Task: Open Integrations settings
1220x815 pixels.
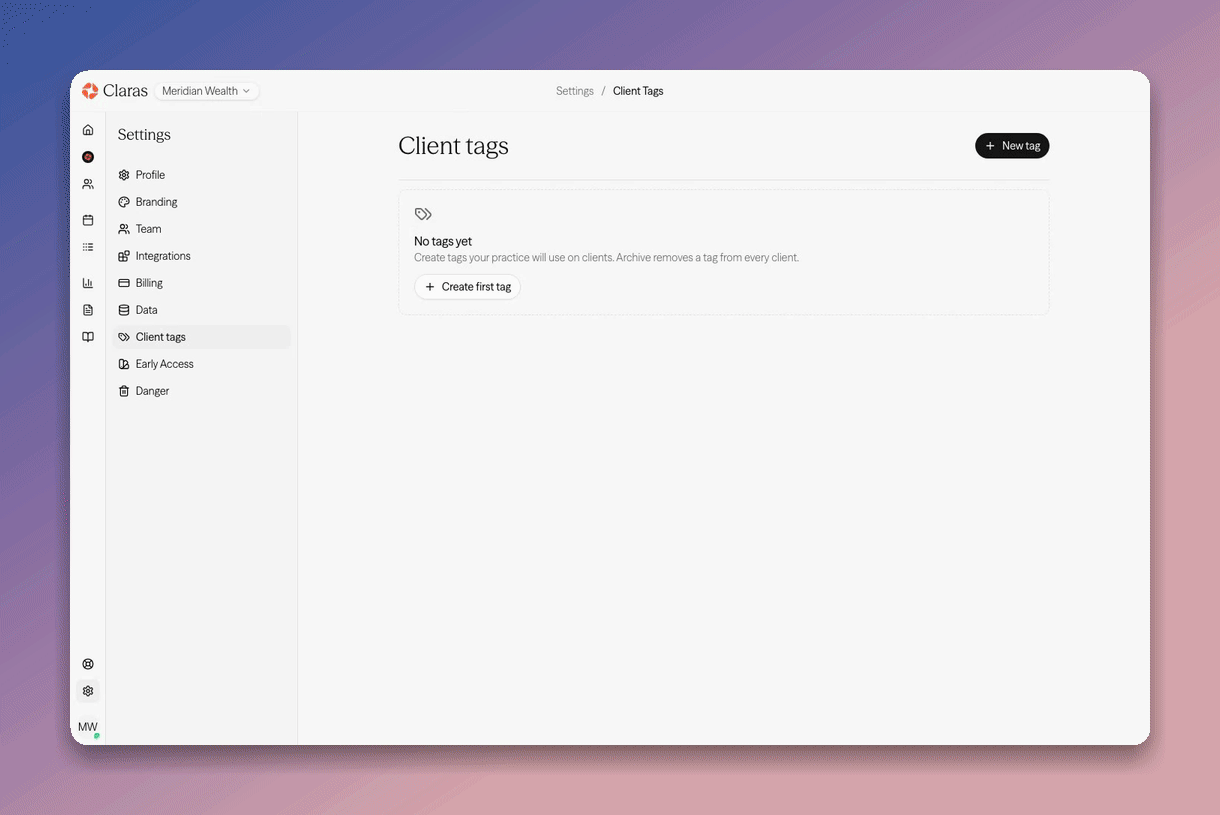Action: [x=203, y=256]
